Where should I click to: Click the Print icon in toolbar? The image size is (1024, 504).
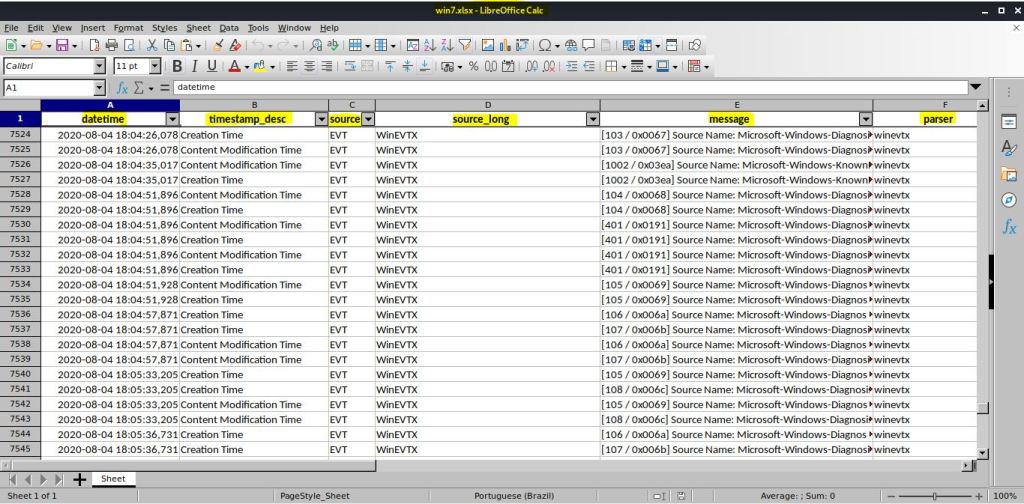click(x=112, y=45)
